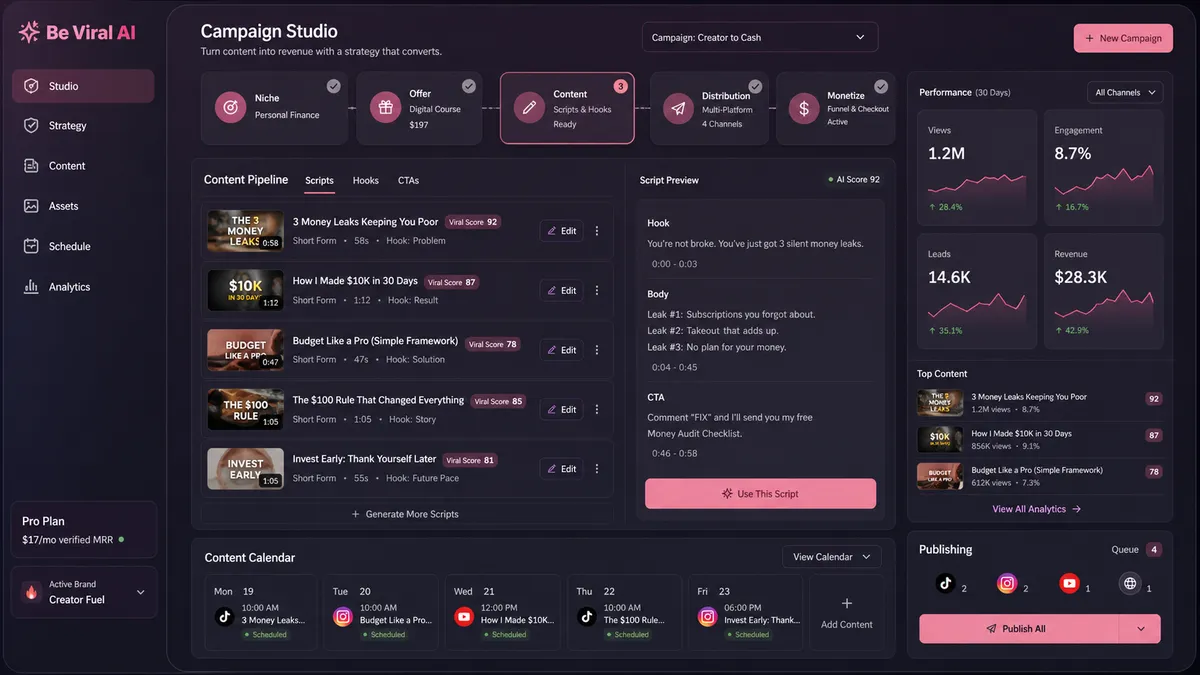Open the Invest Early video thumbnail
This screenshot has height=675, width=1200.
pos(245,469)
